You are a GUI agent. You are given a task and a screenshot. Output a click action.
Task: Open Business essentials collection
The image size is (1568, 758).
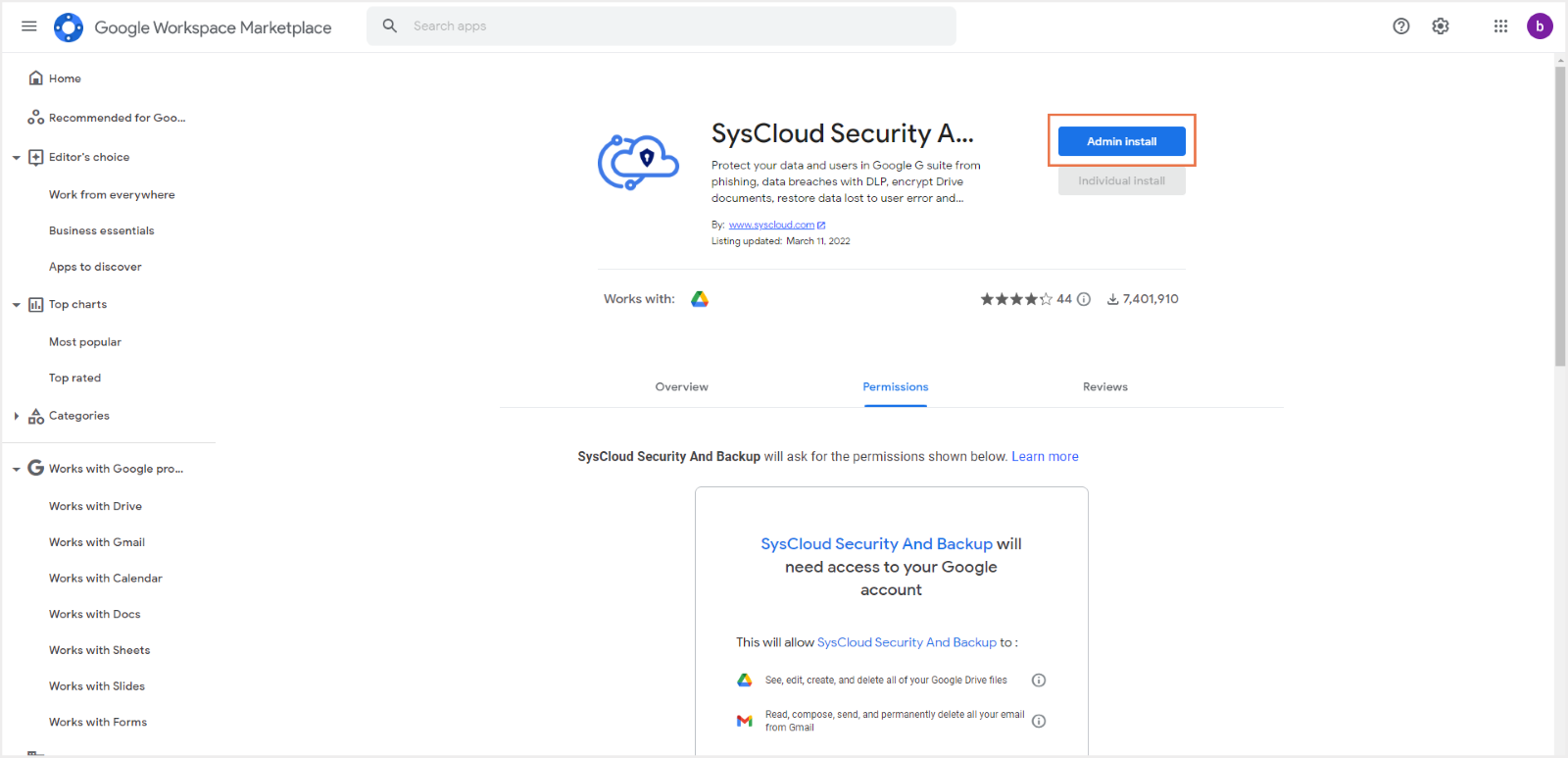point(102,231)
